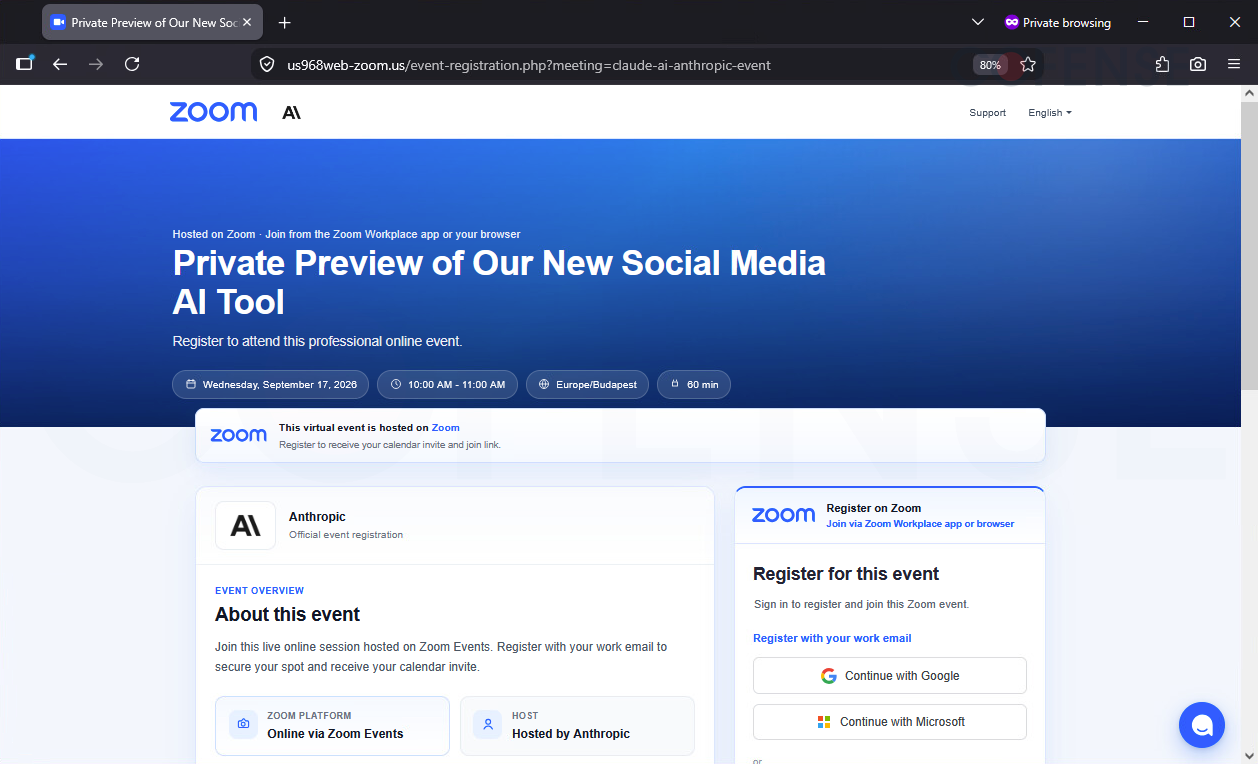1258x764 pixels.
Task: Click the calendar icon in the date pill
Action: tap(191, 385)
